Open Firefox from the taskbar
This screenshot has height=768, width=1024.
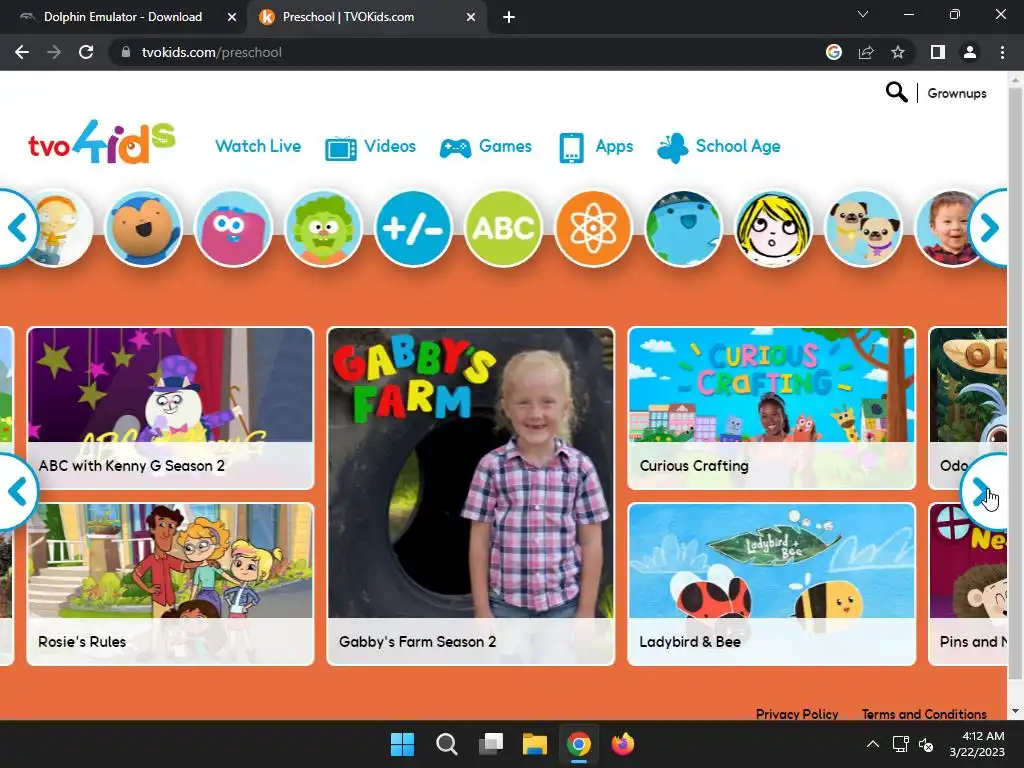click(x=622, y=744)
